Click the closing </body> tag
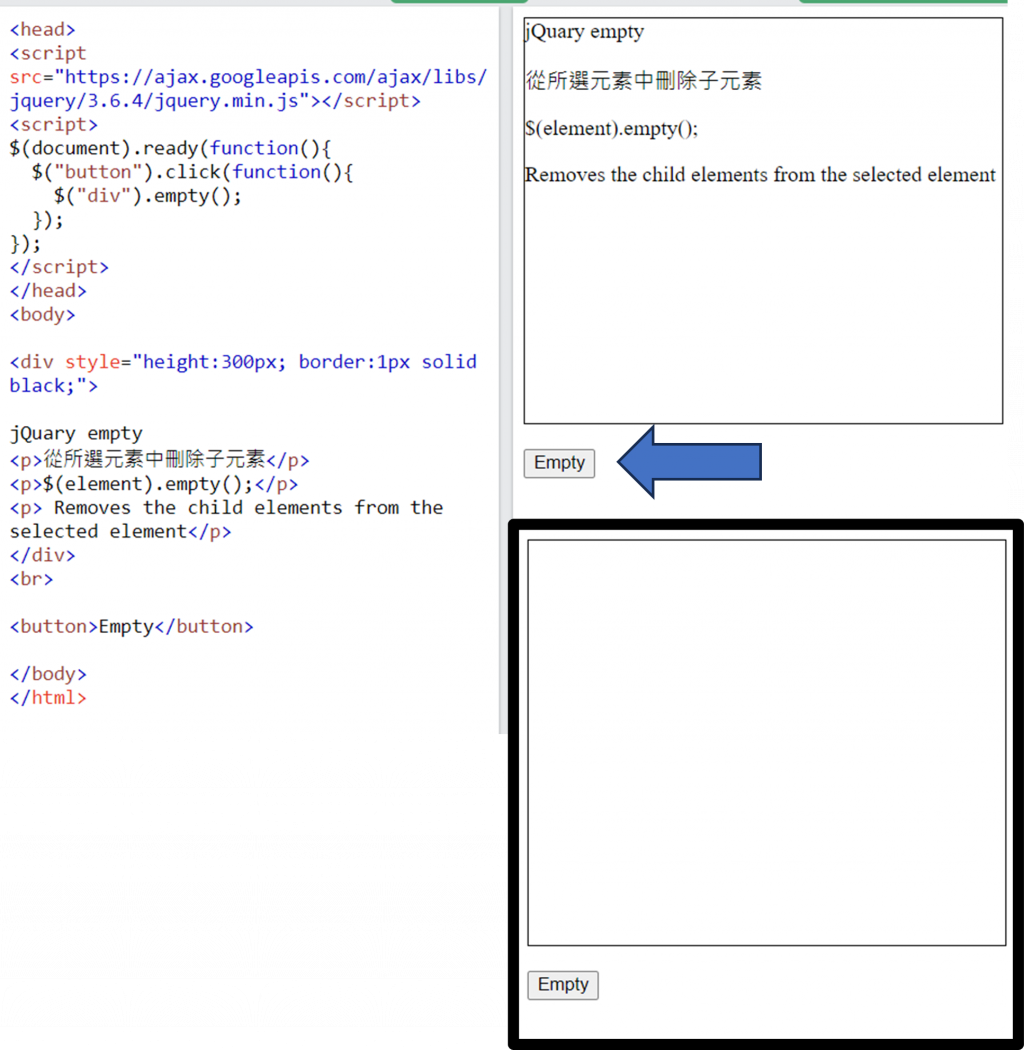Viewport: 1024px width, 1050px height. (x=48, y=674)
